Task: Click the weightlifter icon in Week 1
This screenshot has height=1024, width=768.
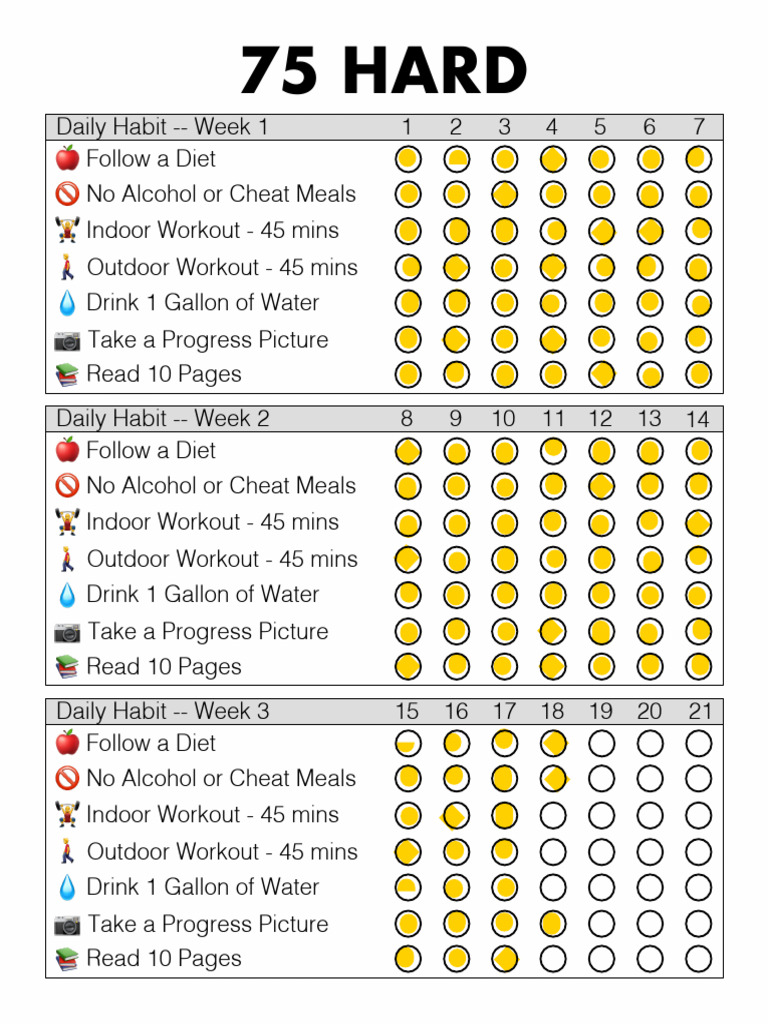Action: pos(67,230)
